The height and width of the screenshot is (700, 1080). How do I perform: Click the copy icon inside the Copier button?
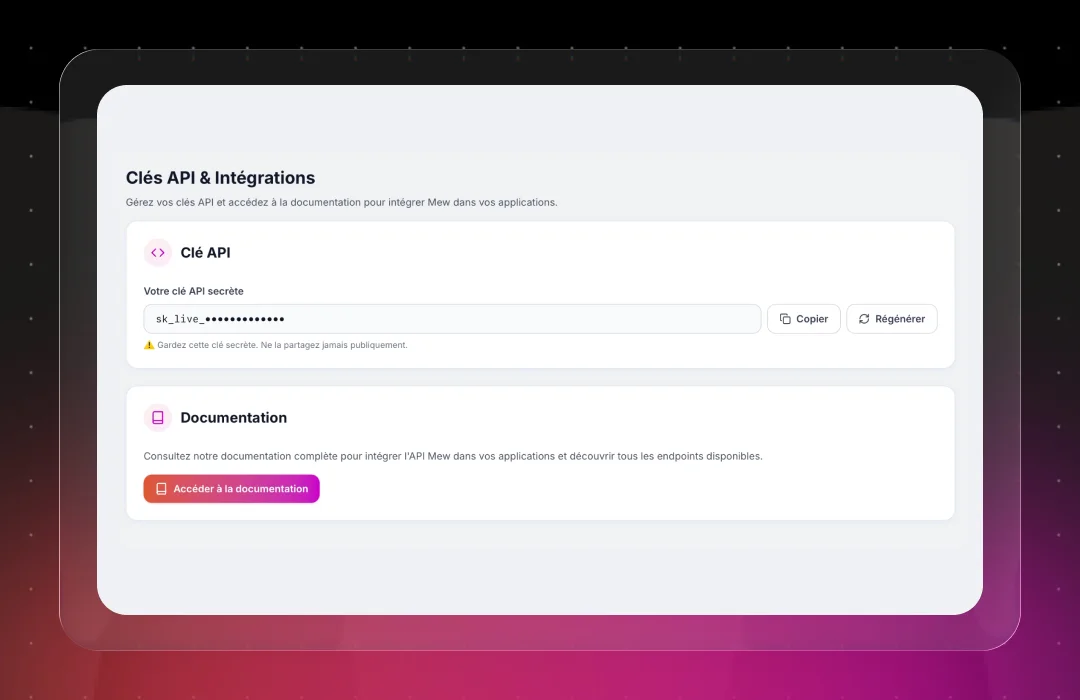click(x=784, y=318)
